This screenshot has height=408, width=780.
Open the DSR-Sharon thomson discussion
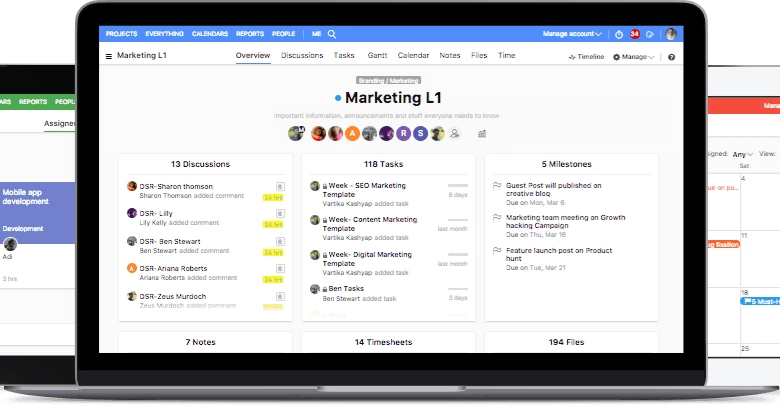click(x=176, y=186)
